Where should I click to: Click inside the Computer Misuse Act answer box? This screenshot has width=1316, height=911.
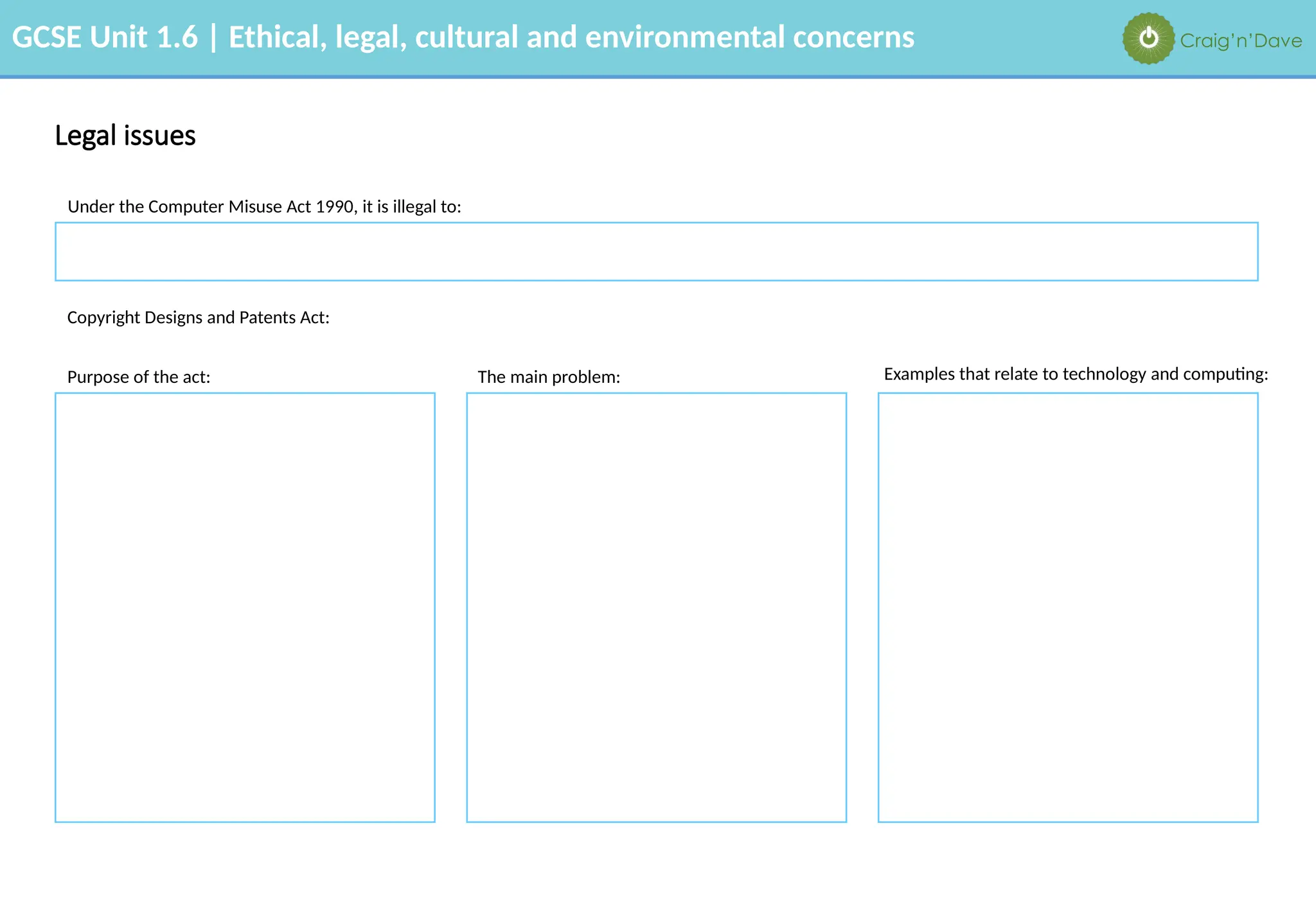(x=656, y=252)
